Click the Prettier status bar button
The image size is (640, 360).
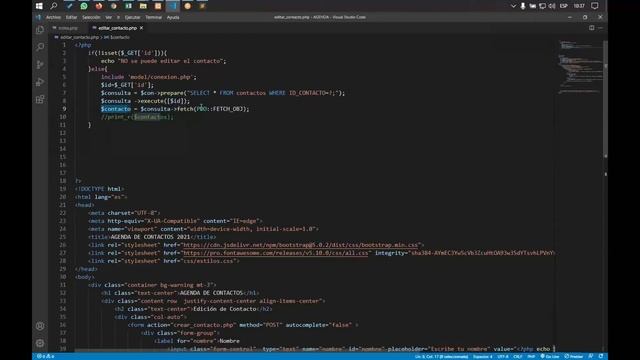click(574, 356)
